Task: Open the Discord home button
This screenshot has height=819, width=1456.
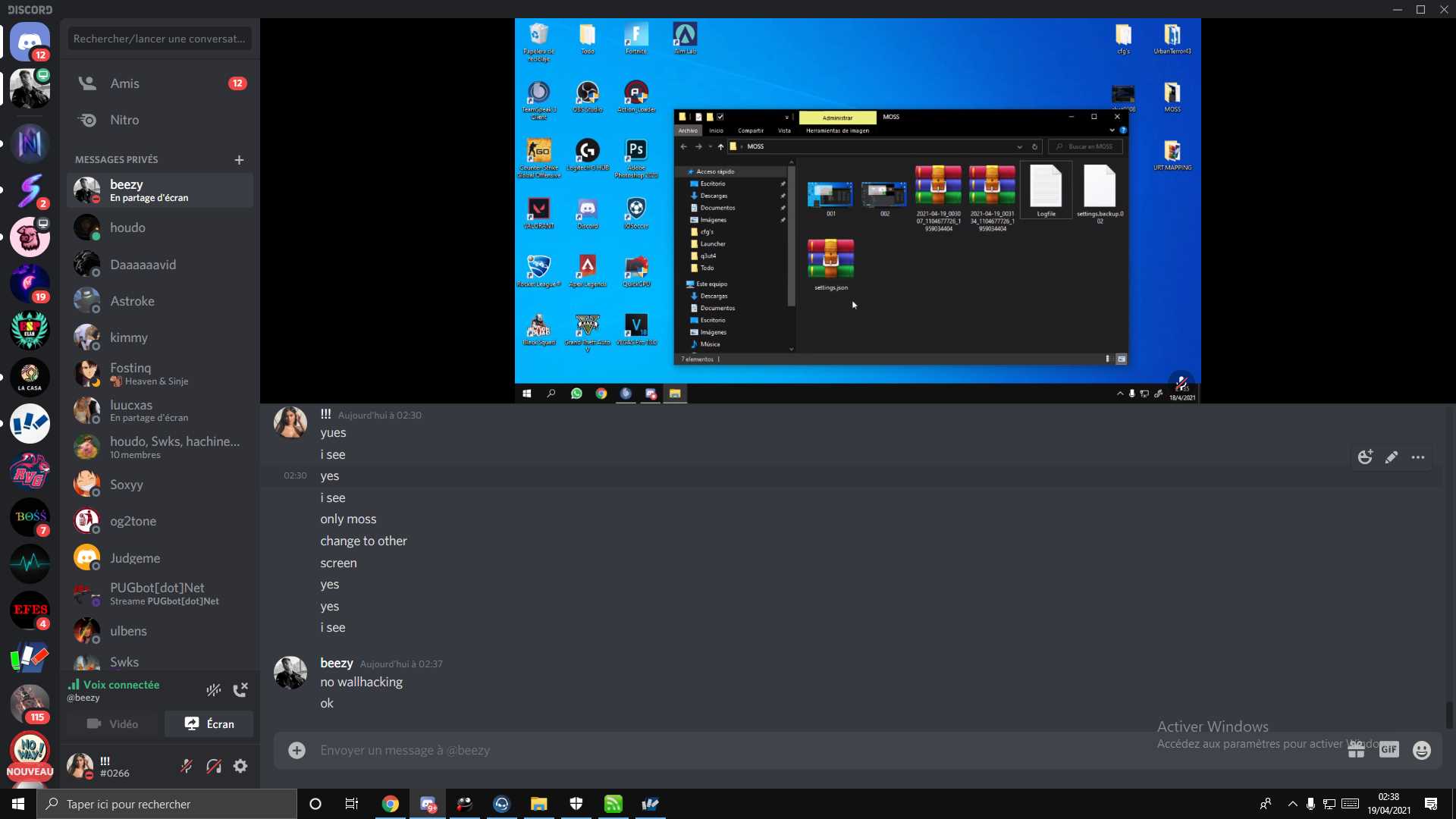Action: pos(30,41)
